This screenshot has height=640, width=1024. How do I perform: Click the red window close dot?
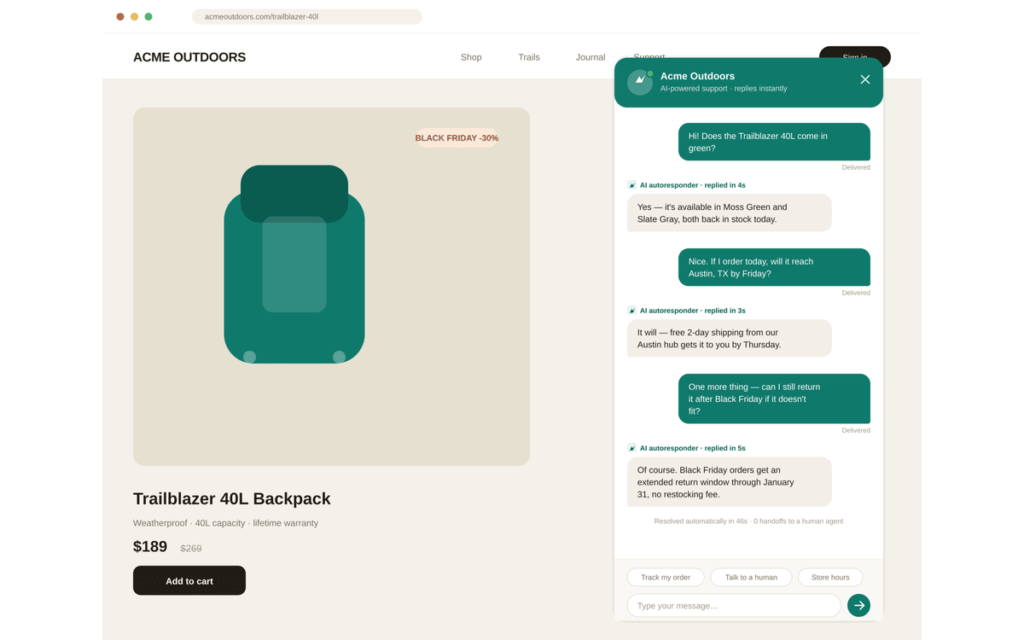[x=120, y=16]
